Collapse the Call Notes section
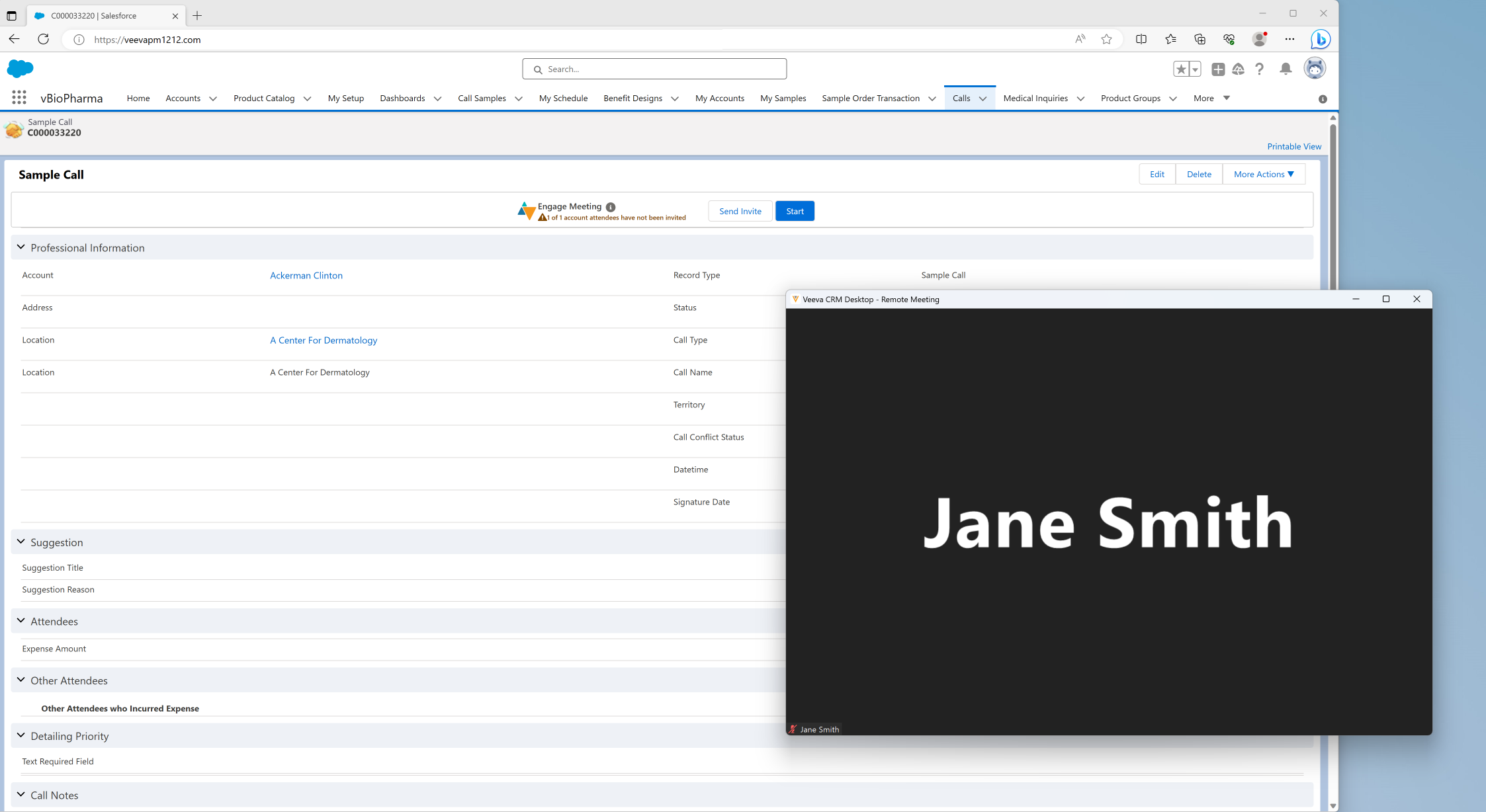 pos(21,795)
